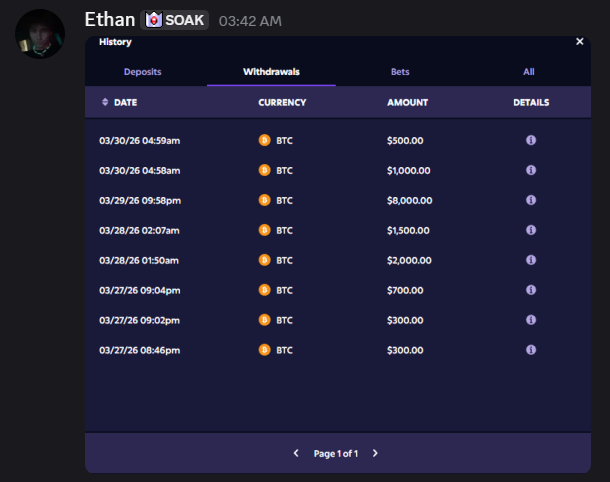The height and width of the screenshot is (482, 610).
Task: Open details for the 04:58am $1,000.00 withdrawal
Action: (531, 170)
